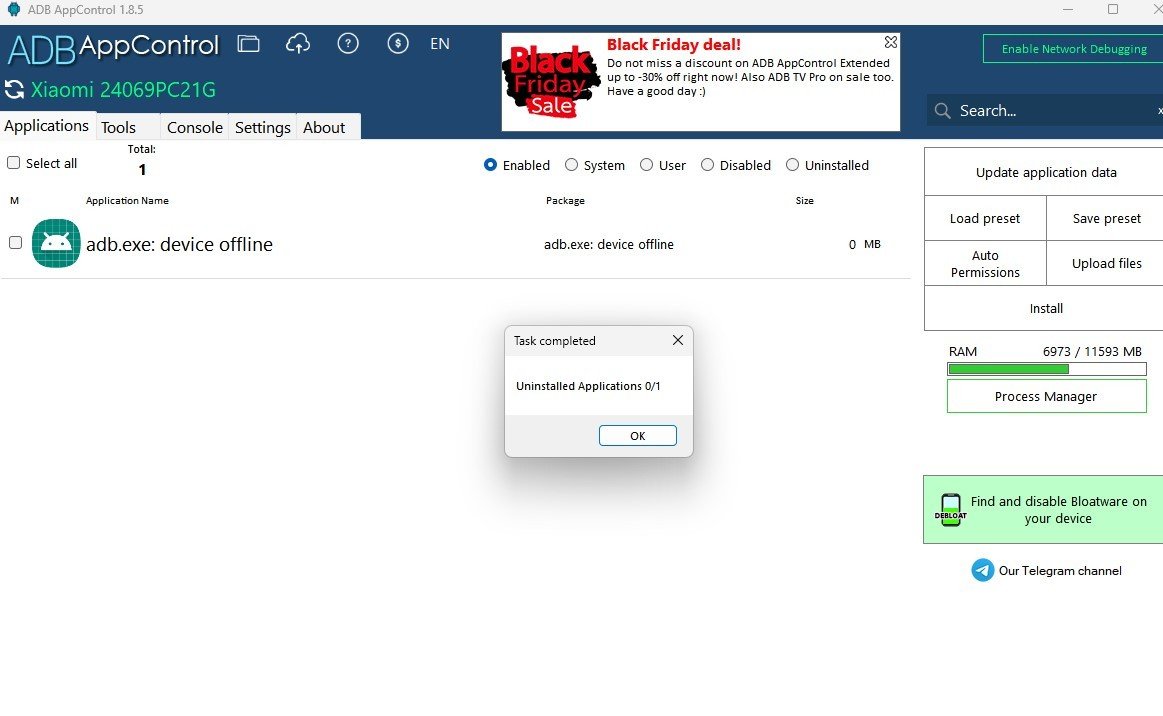Click the Load preset button
The image size is (1163, 716).
pyautogui.click(x=985, y=218)
